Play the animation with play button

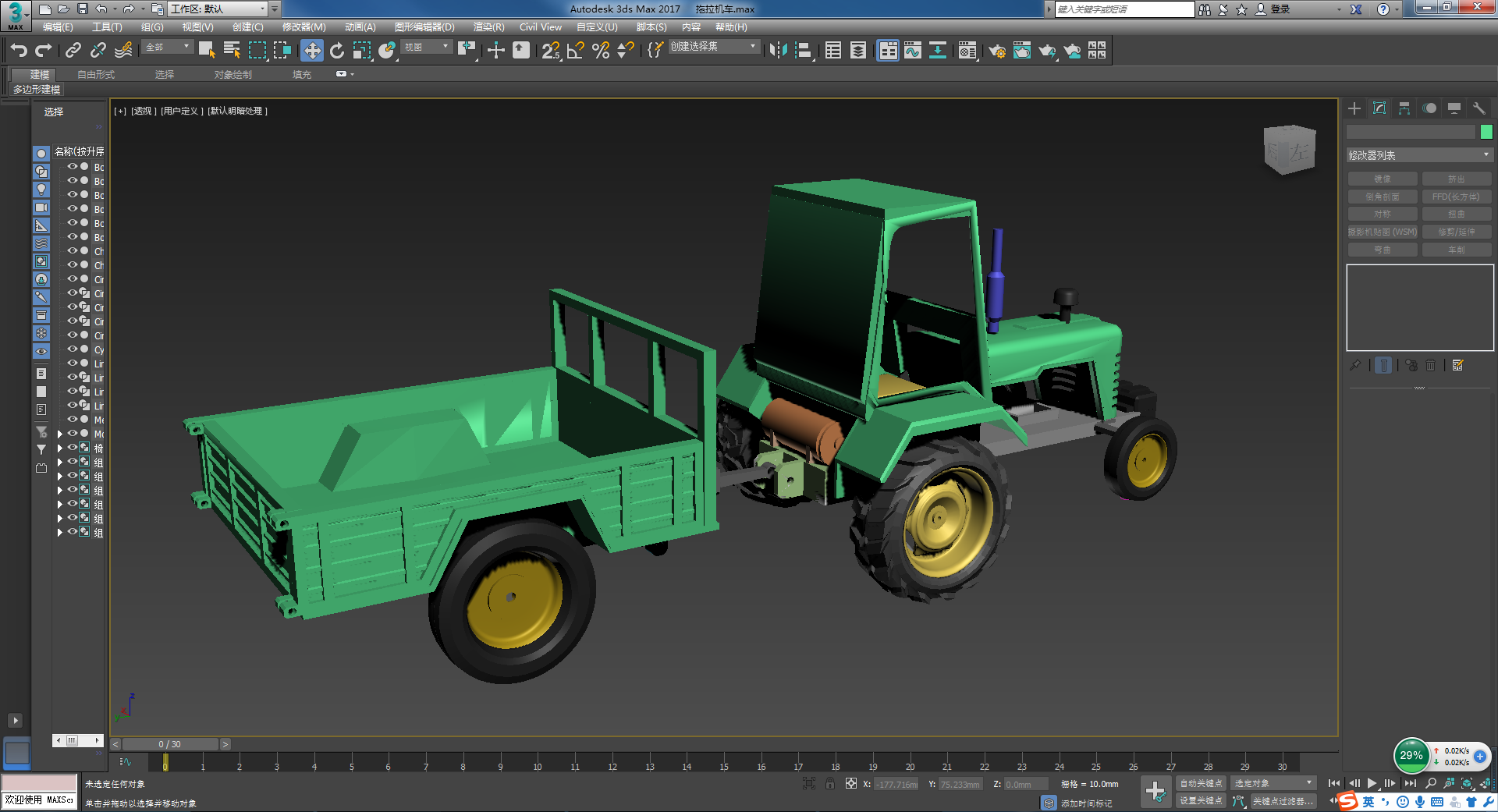click(1372, 783)
